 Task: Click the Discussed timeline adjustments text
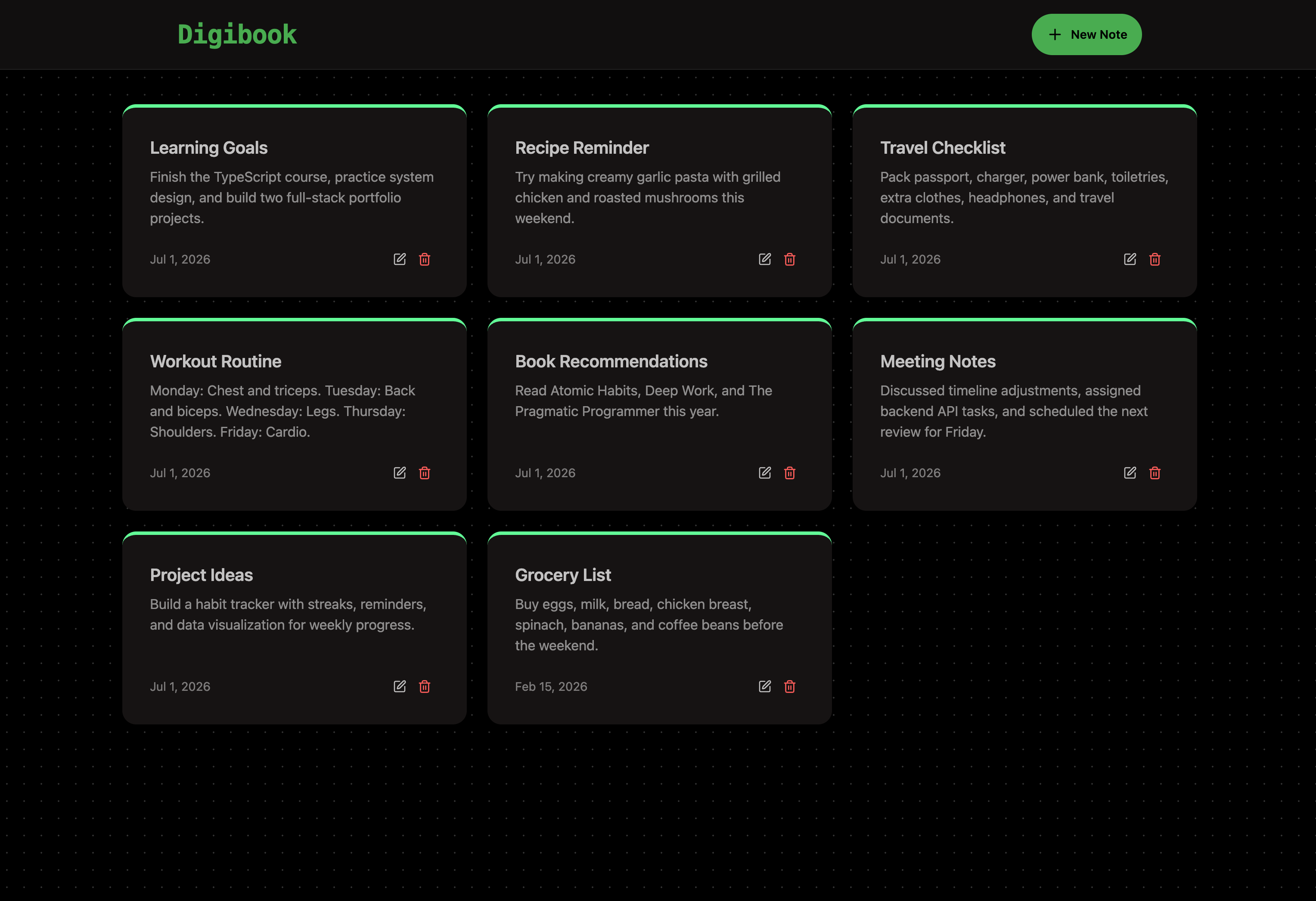click(x=1014, y=411)
